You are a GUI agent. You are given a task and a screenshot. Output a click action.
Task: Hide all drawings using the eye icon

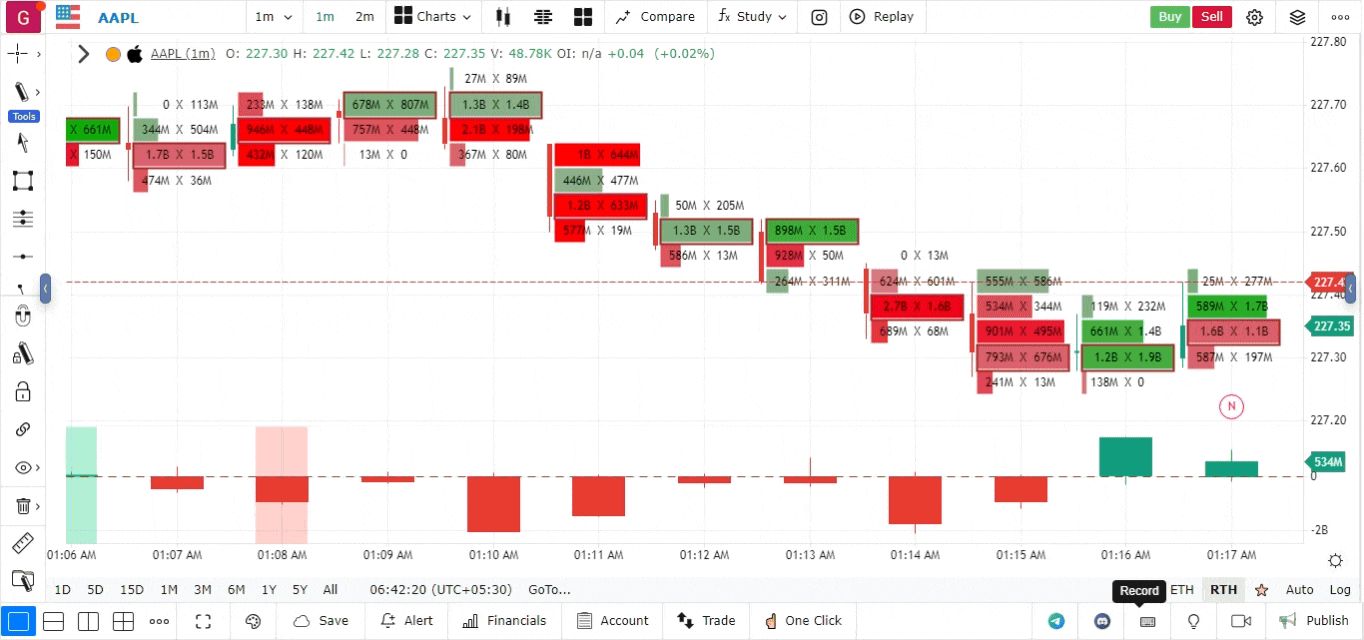coord(22,467)
